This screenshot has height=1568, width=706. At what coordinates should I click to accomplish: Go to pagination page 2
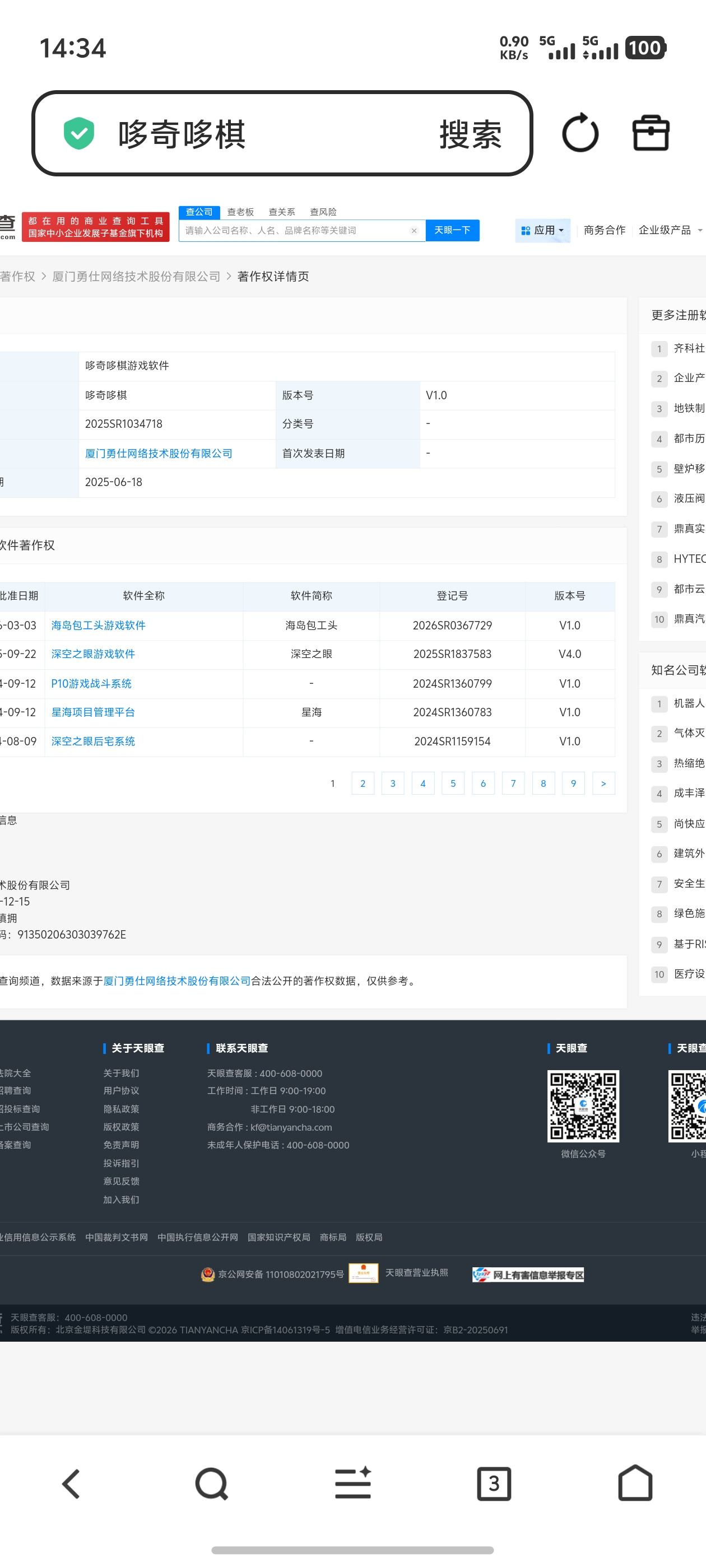pos(363,783)
